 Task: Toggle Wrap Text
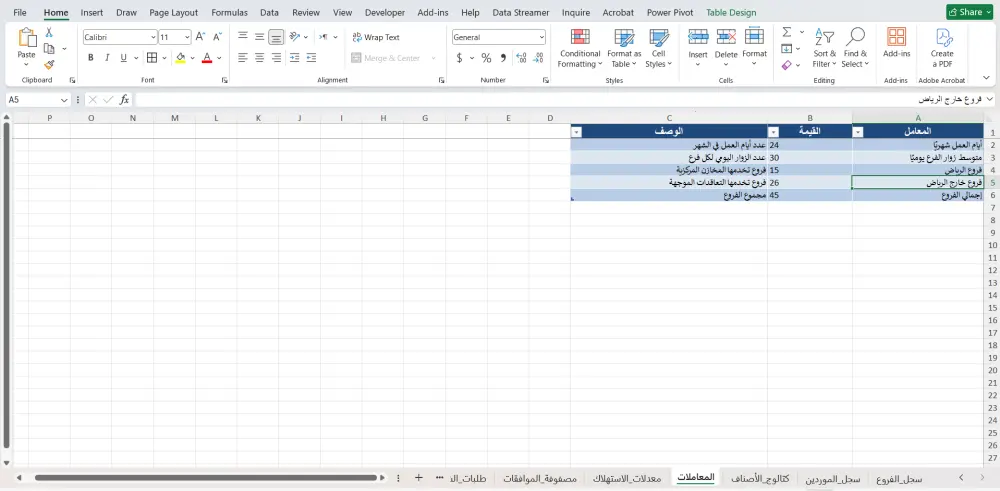(376, 37)
